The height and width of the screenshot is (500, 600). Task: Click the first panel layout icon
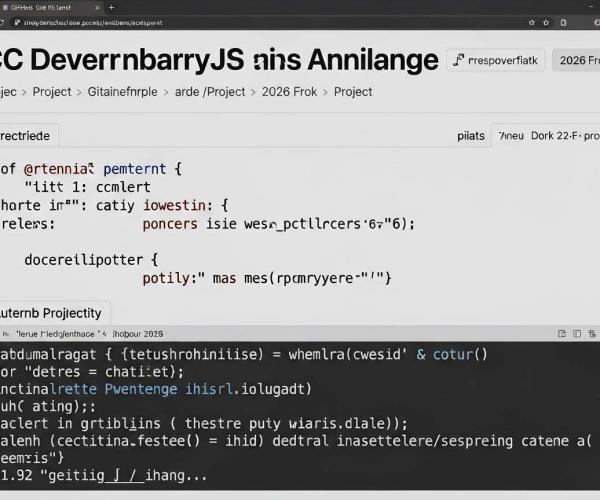coord(562,334)
